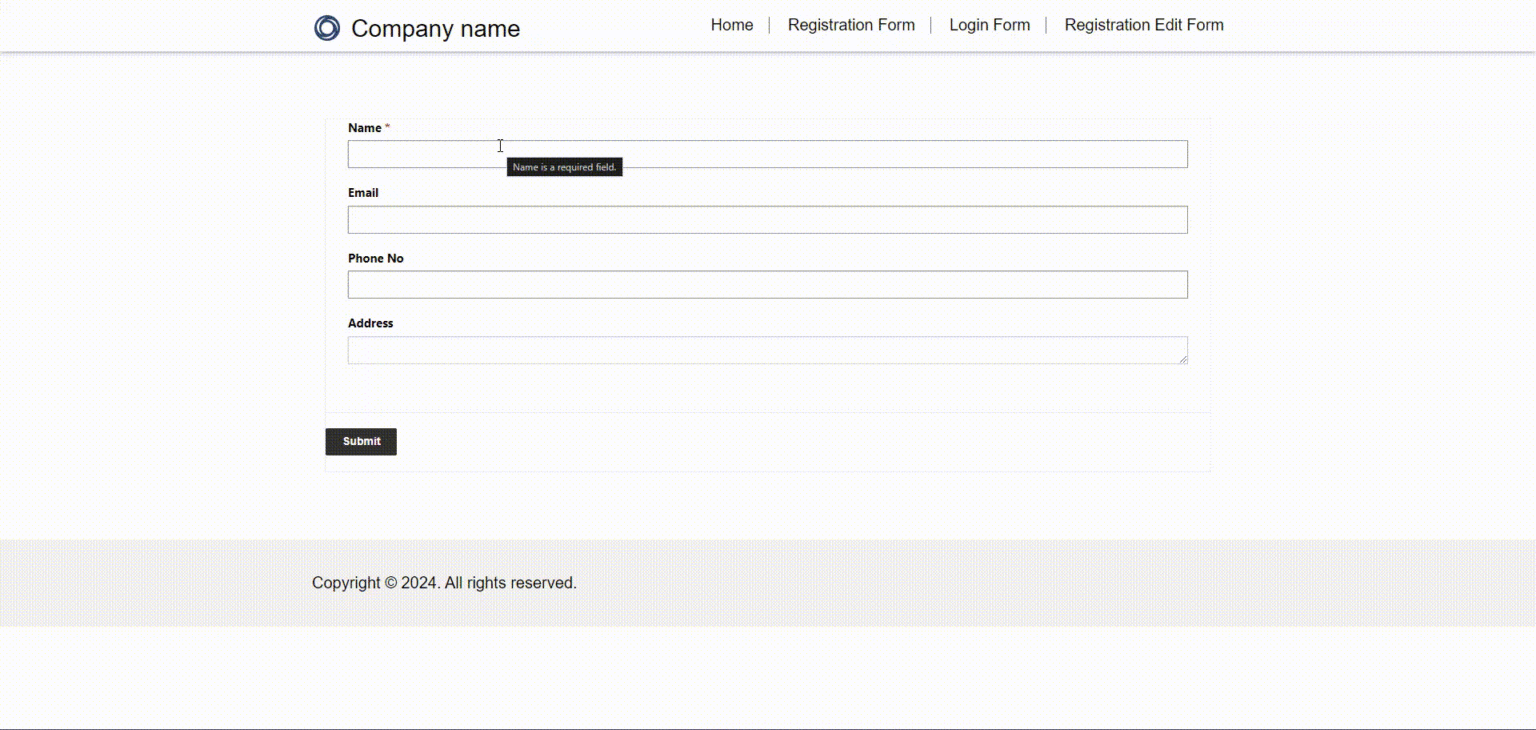Open the Home navigation item
1536x730 pixels.
coord(731,24)
